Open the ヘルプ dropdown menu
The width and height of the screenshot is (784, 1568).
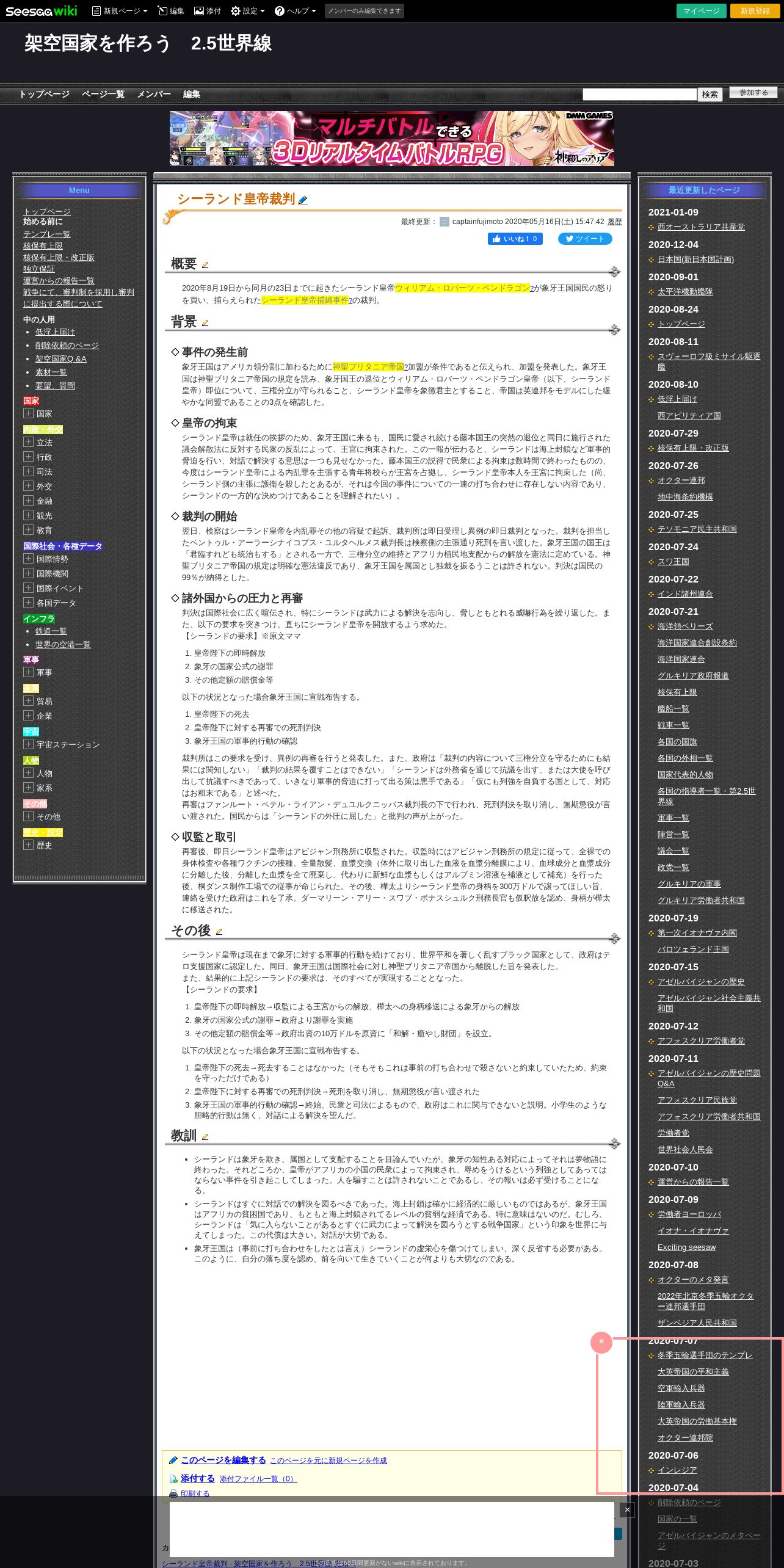[x=296, y=11]
